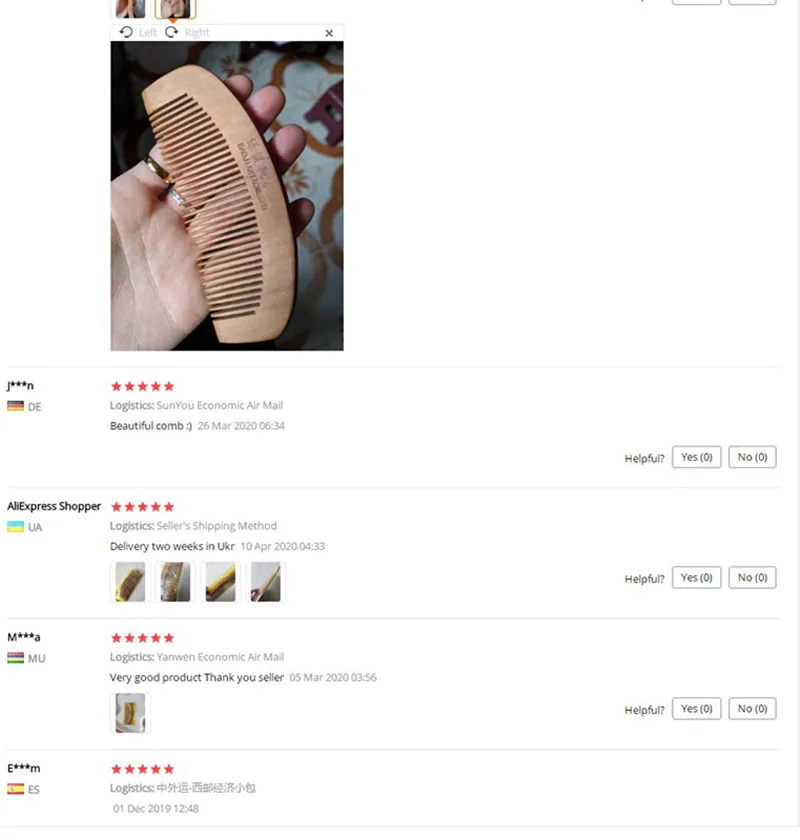Click No (0) on the Beautiful comb review
The width and height of the screenshot is (800, 840).
(x=752, y=457)
